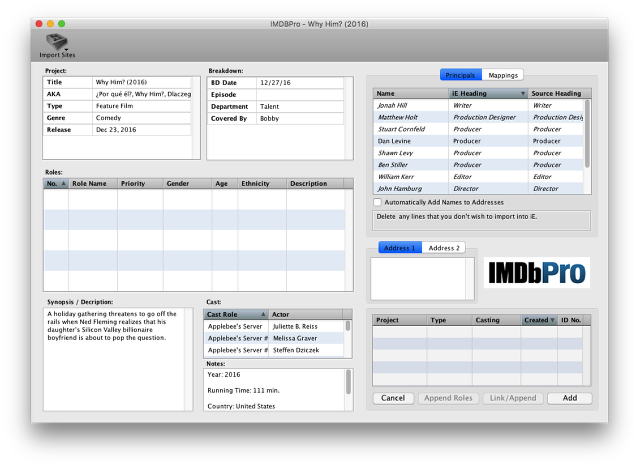Open the Import Sites toolbar icon
The image size is (640, 468).
[57, 45]
